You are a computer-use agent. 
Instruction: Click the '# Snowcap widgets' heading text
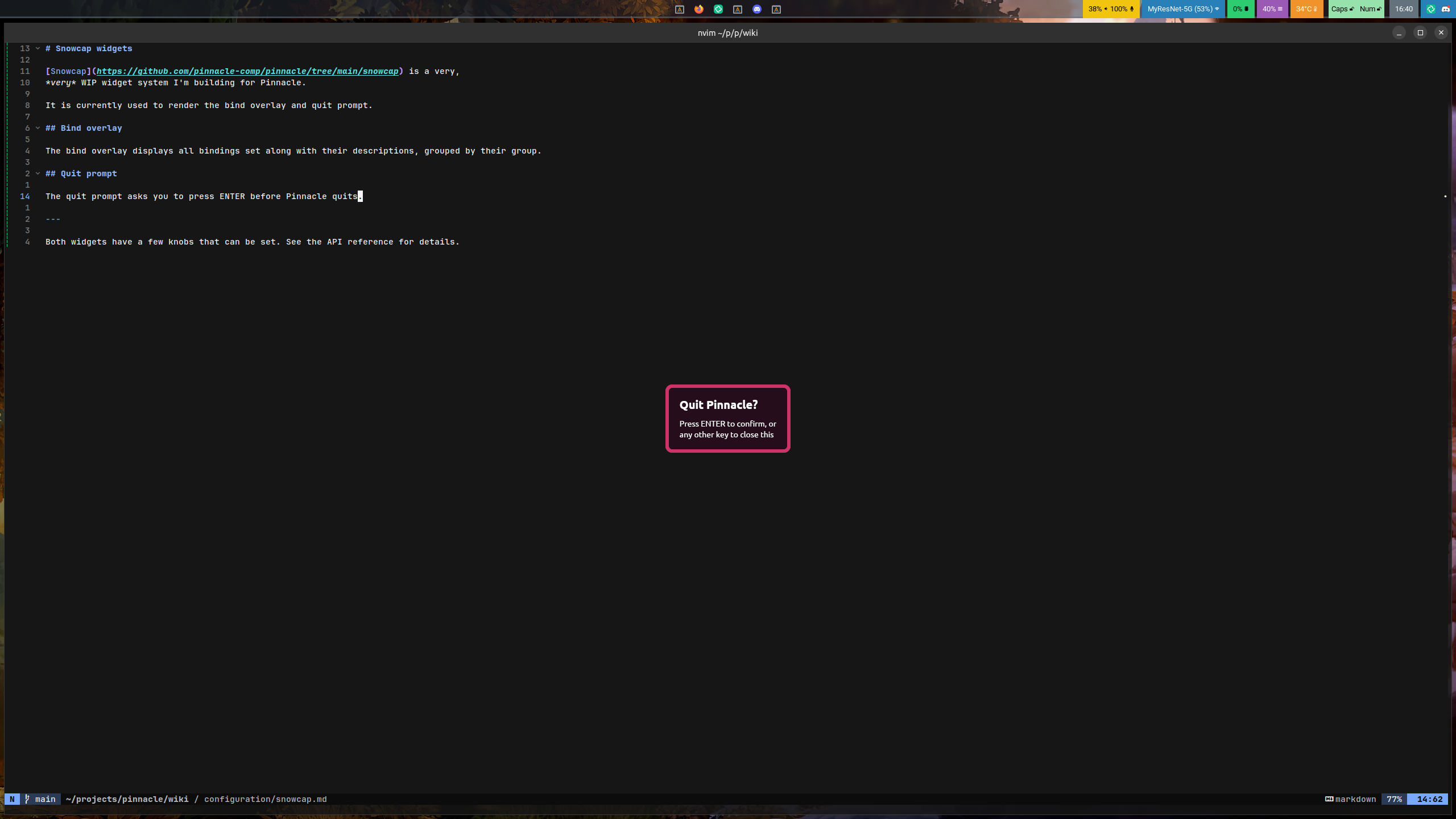(89, 48)
